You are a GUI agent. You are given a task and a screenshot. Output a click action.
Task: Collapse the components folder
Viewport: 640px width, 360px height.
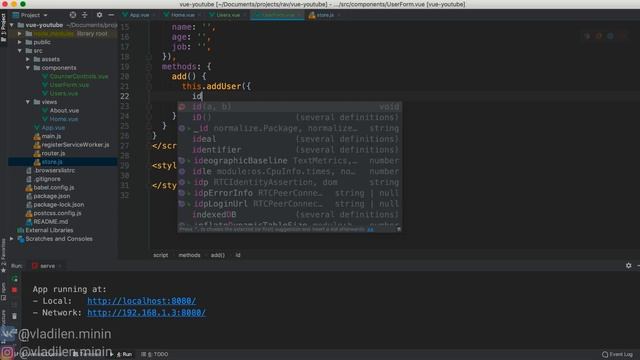point(28,68)
